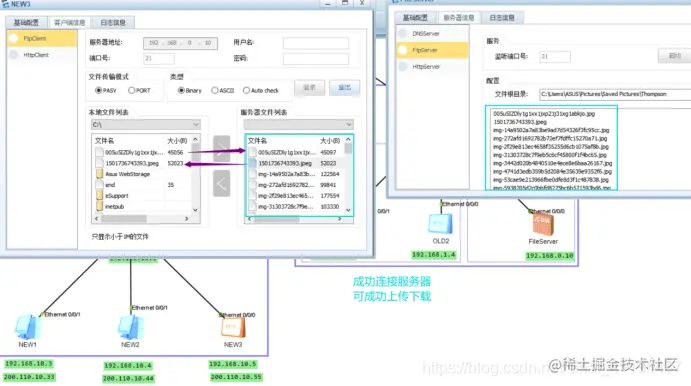691x386 pixels.
Task: Select Auto check transfer type
Action: 246,90
